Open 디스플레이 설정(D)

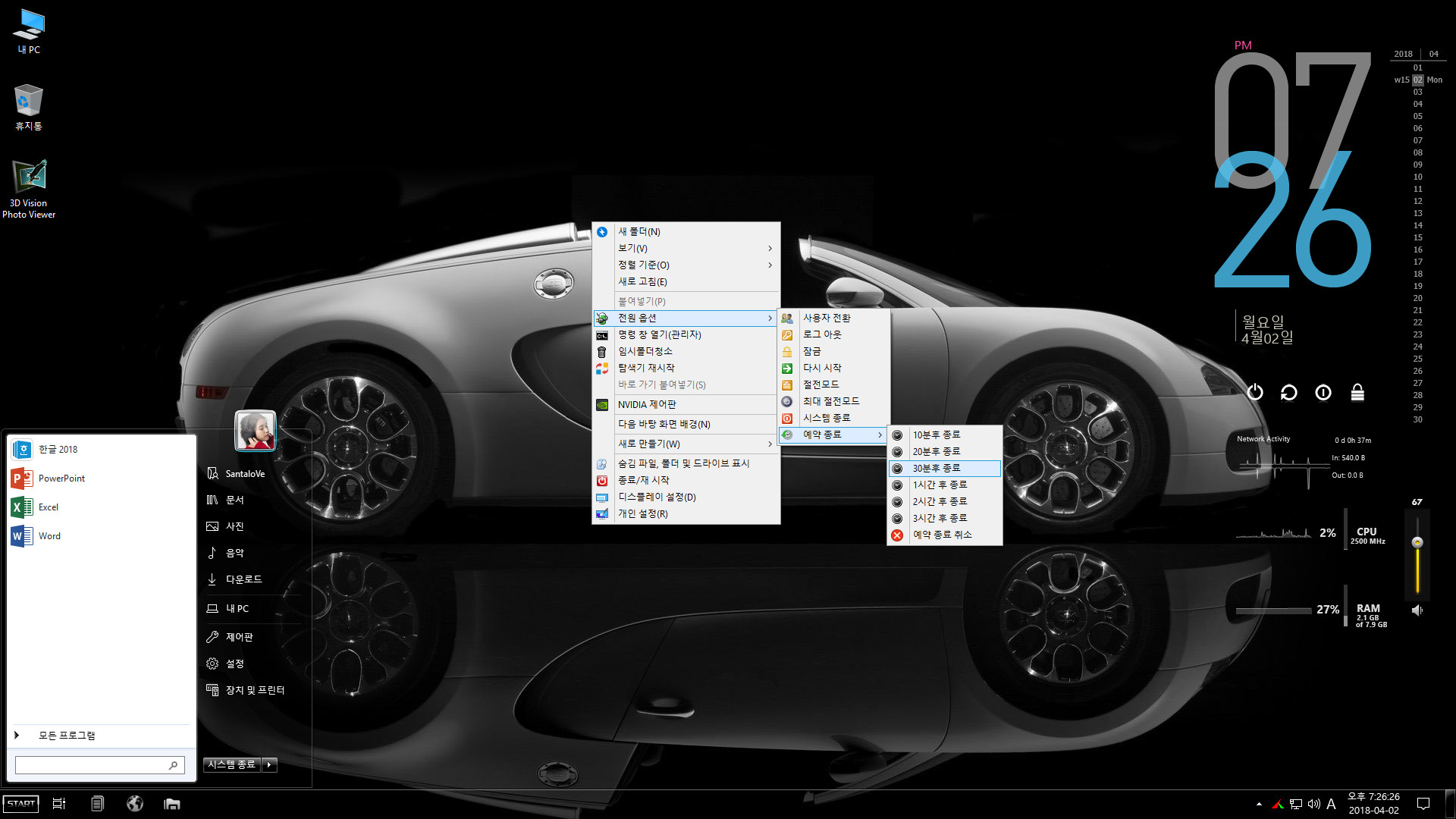click(686, 497)
